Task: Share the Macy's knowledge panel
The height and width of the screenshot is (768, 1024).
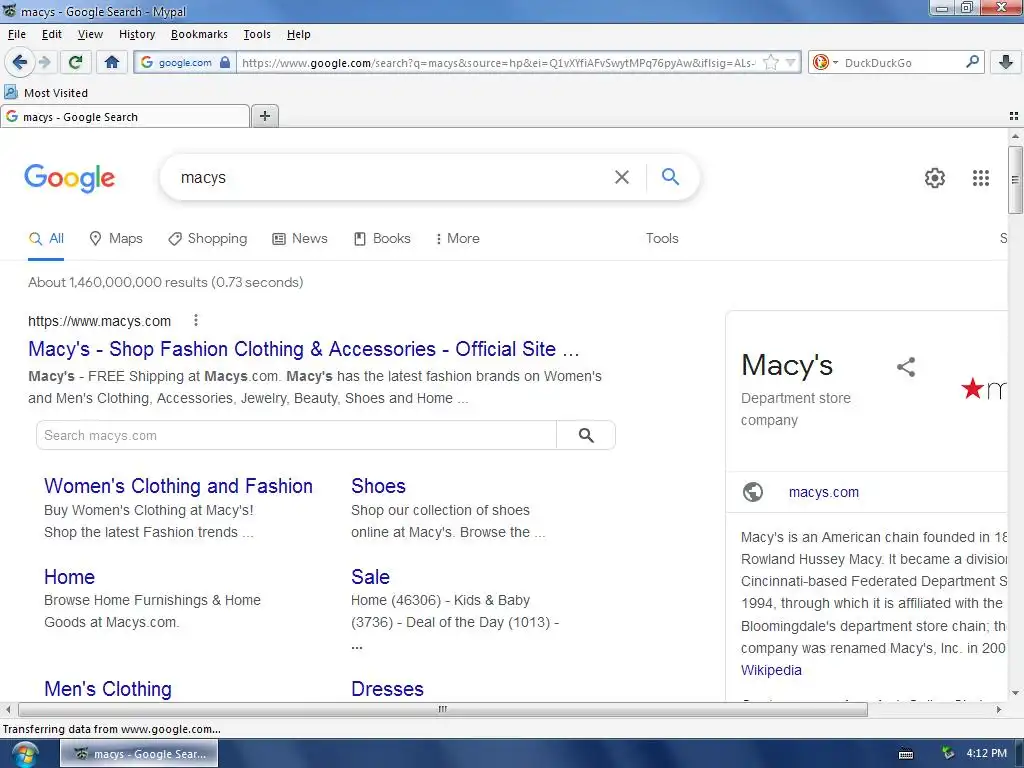Action: click(x=906, y=367)
